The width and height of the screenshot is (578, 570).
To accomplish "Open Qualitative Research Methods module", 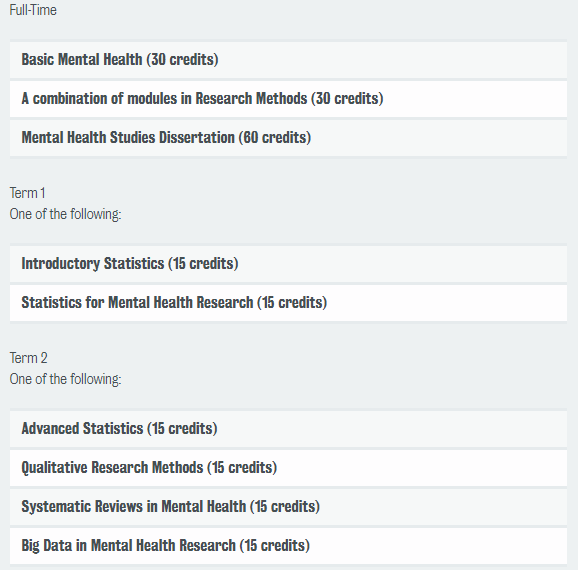I will (288, 468).
